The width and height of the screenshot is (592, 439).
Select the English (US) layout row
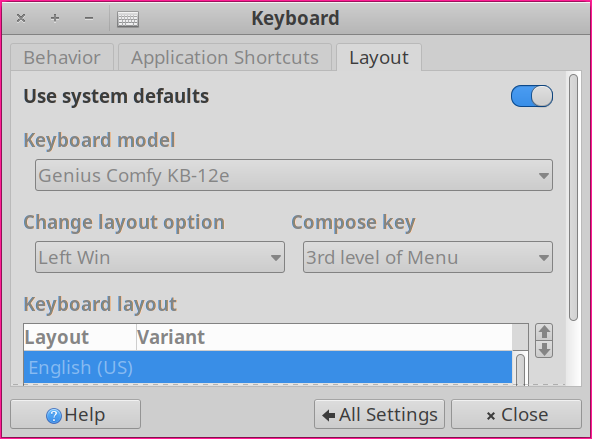pyautogui.click(x=268, y=367)
